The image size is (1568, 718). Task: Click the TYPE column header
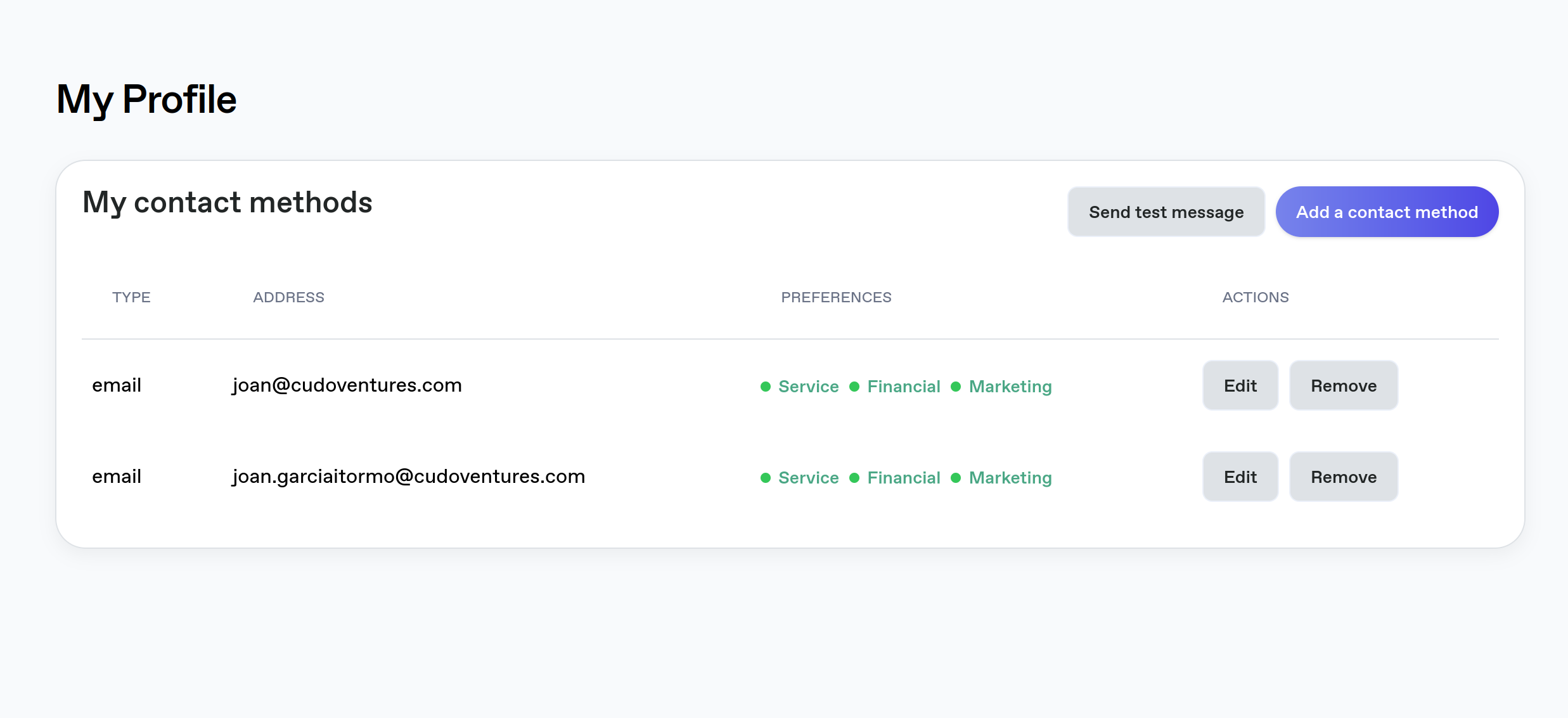[x=131, y=297]
